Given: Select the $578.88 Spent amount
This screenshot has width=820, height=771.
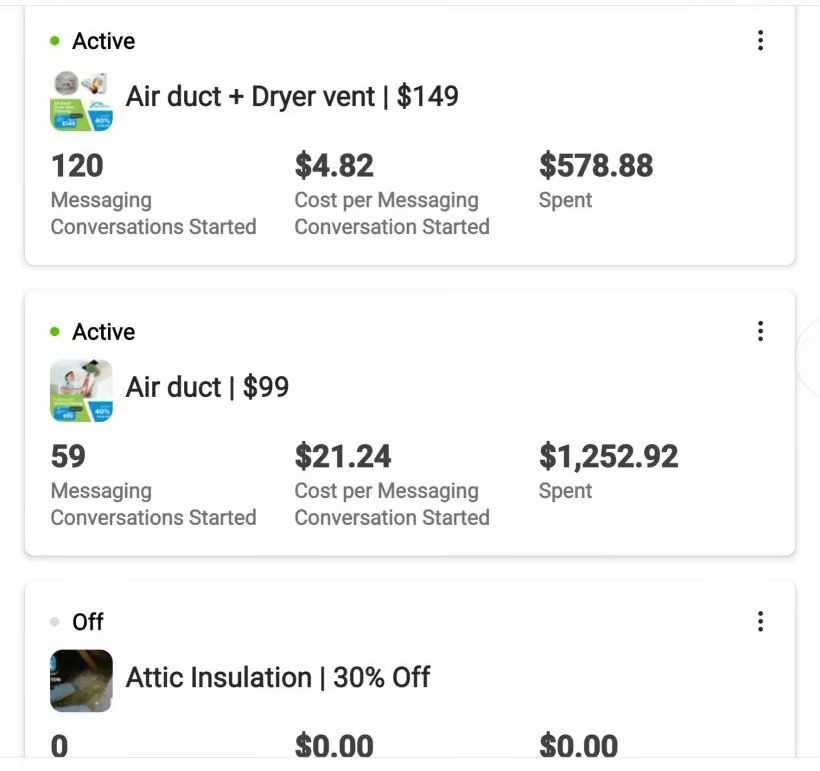Looking at the screenshot, I should click(x=596, y=166).
